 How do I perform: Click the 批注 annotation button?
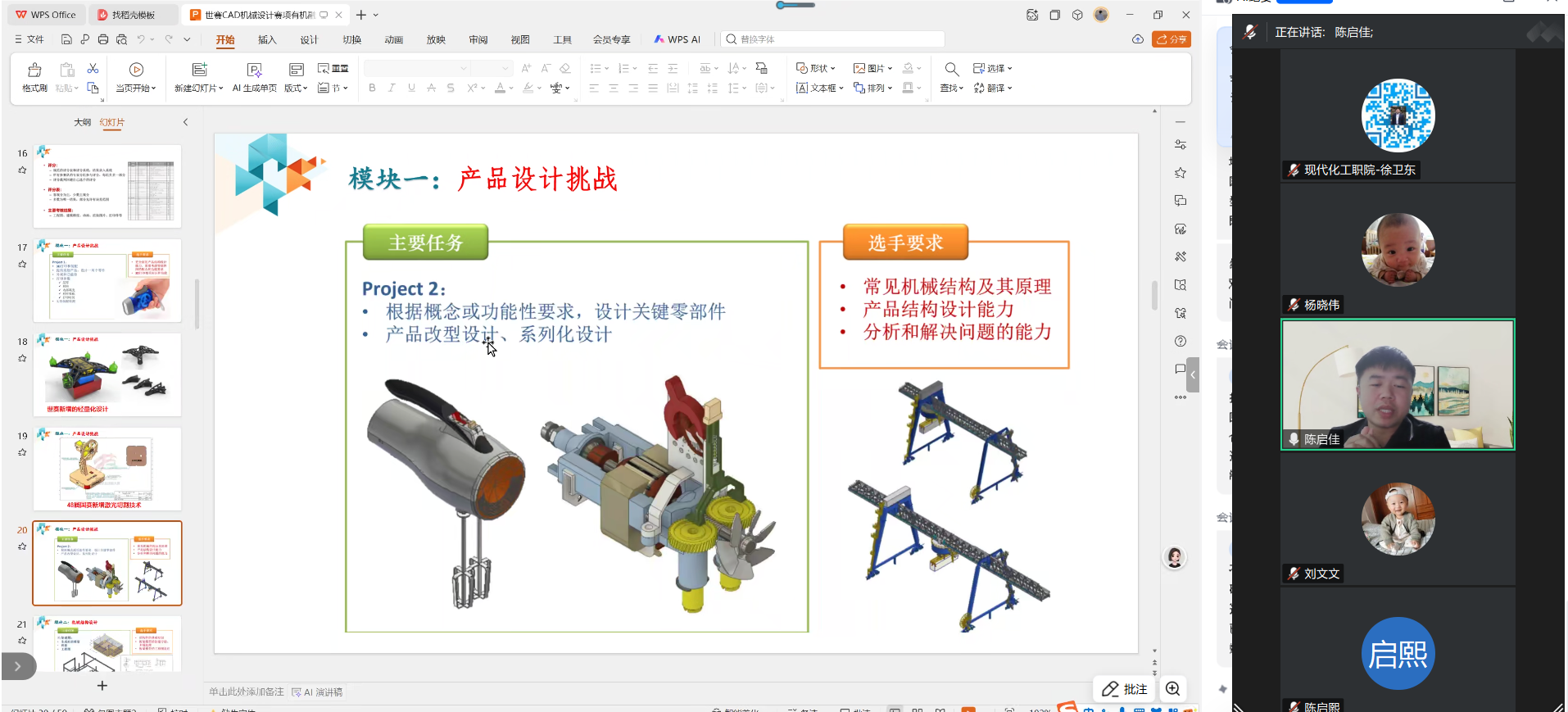tap(1125, 689)
